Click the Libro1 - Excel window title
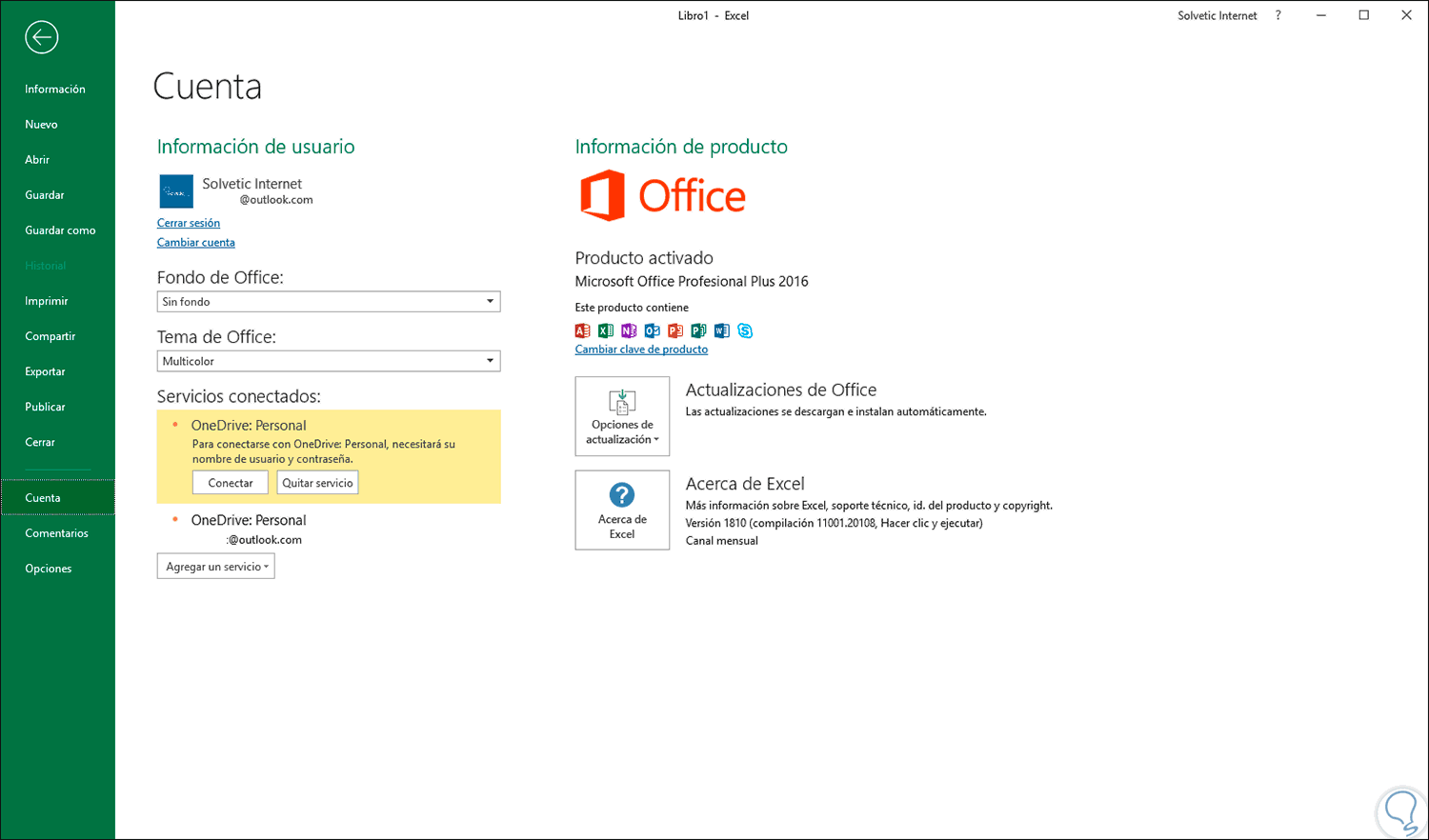 click(x=714, y=15)
